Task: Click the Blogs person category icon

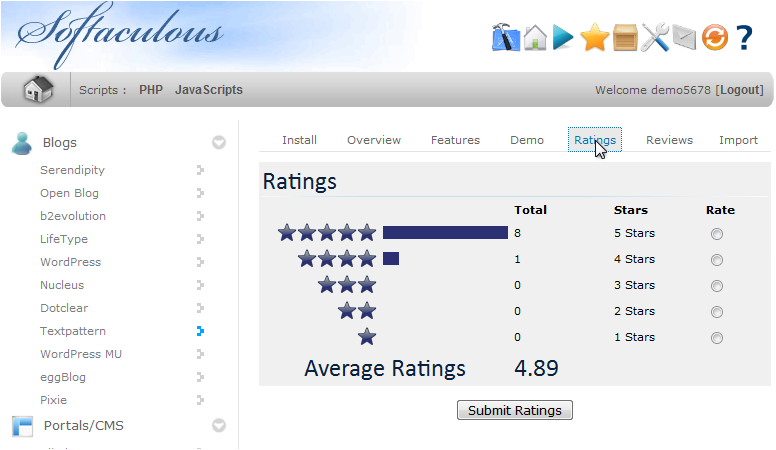Action: click(22, 144)
